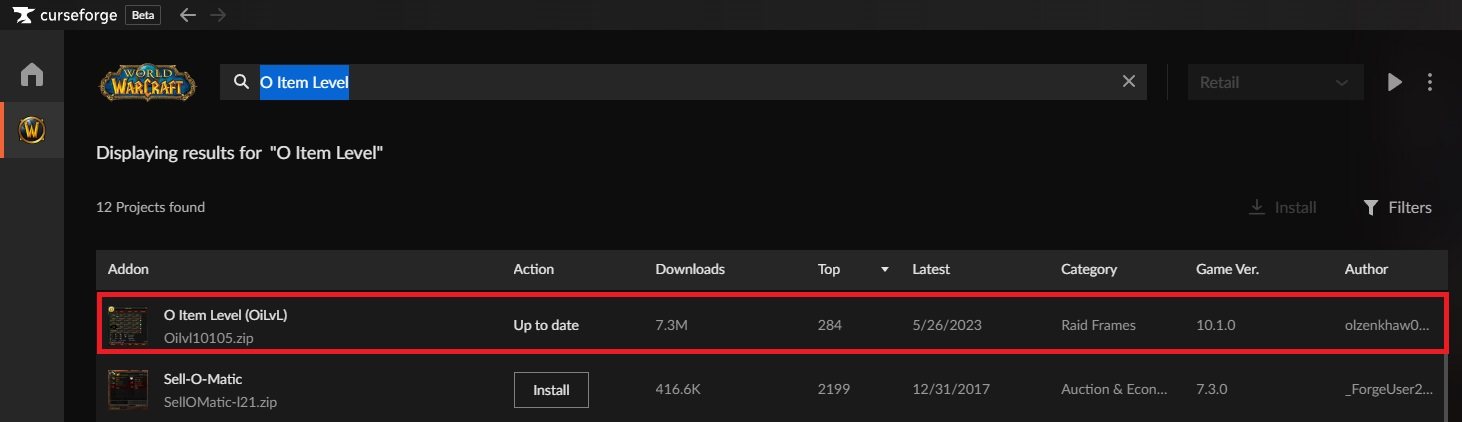Click the SellOMatic-l21.zip file name
The height and width of the screenshot is (422, 1462).
coord(220,402)
